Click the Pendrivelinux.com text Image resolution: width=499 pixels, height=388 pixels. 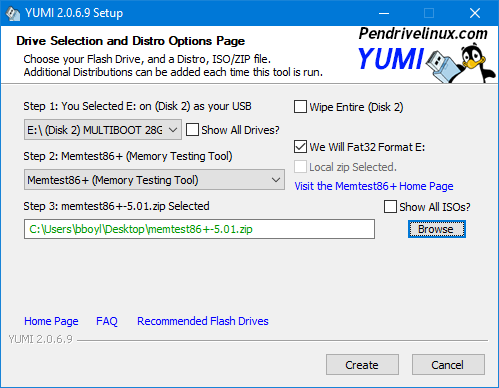point(423,34)
